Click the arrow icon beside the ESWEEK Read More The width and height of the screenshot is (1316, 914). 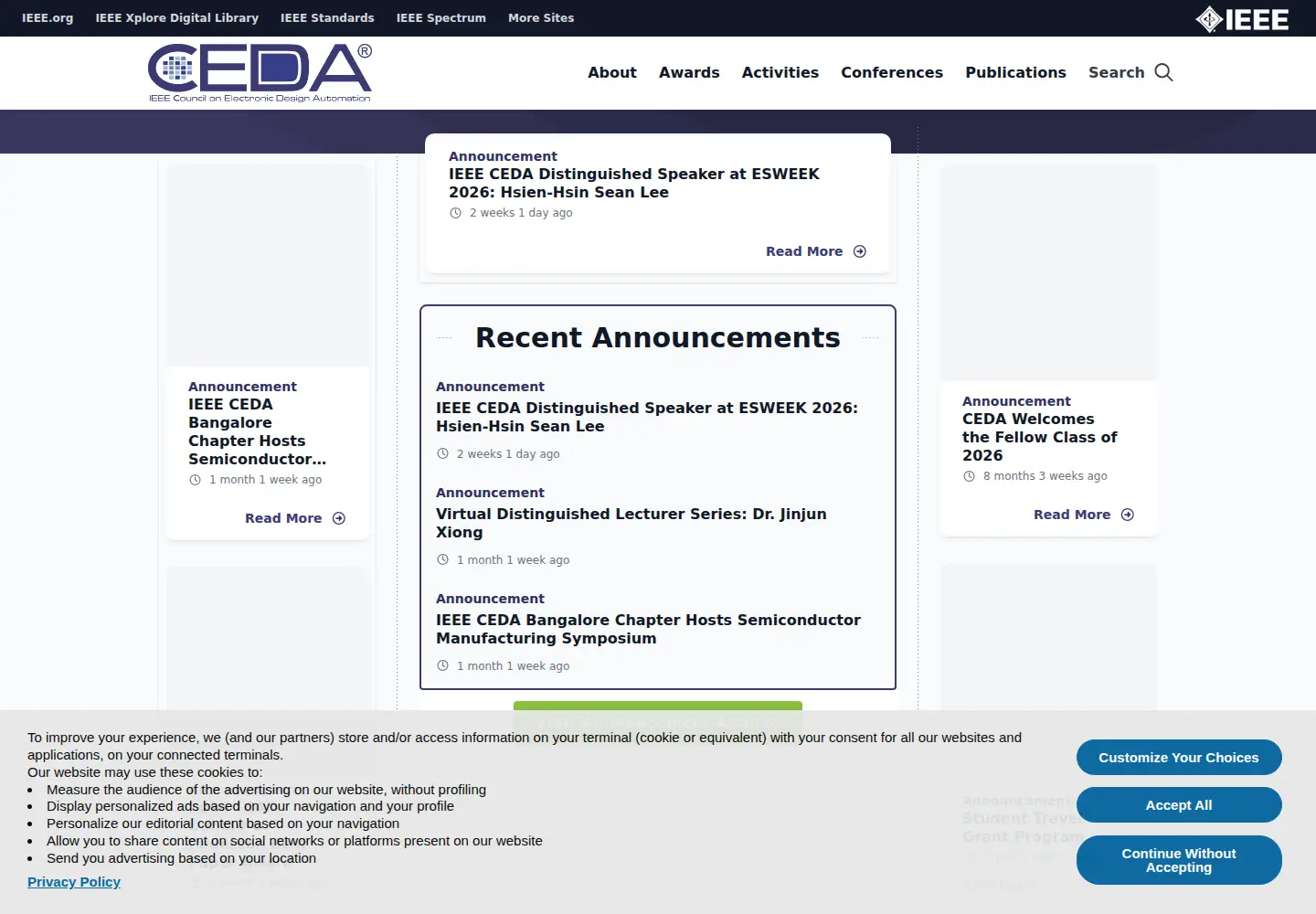pyautogui.click(x=860, y=251)
